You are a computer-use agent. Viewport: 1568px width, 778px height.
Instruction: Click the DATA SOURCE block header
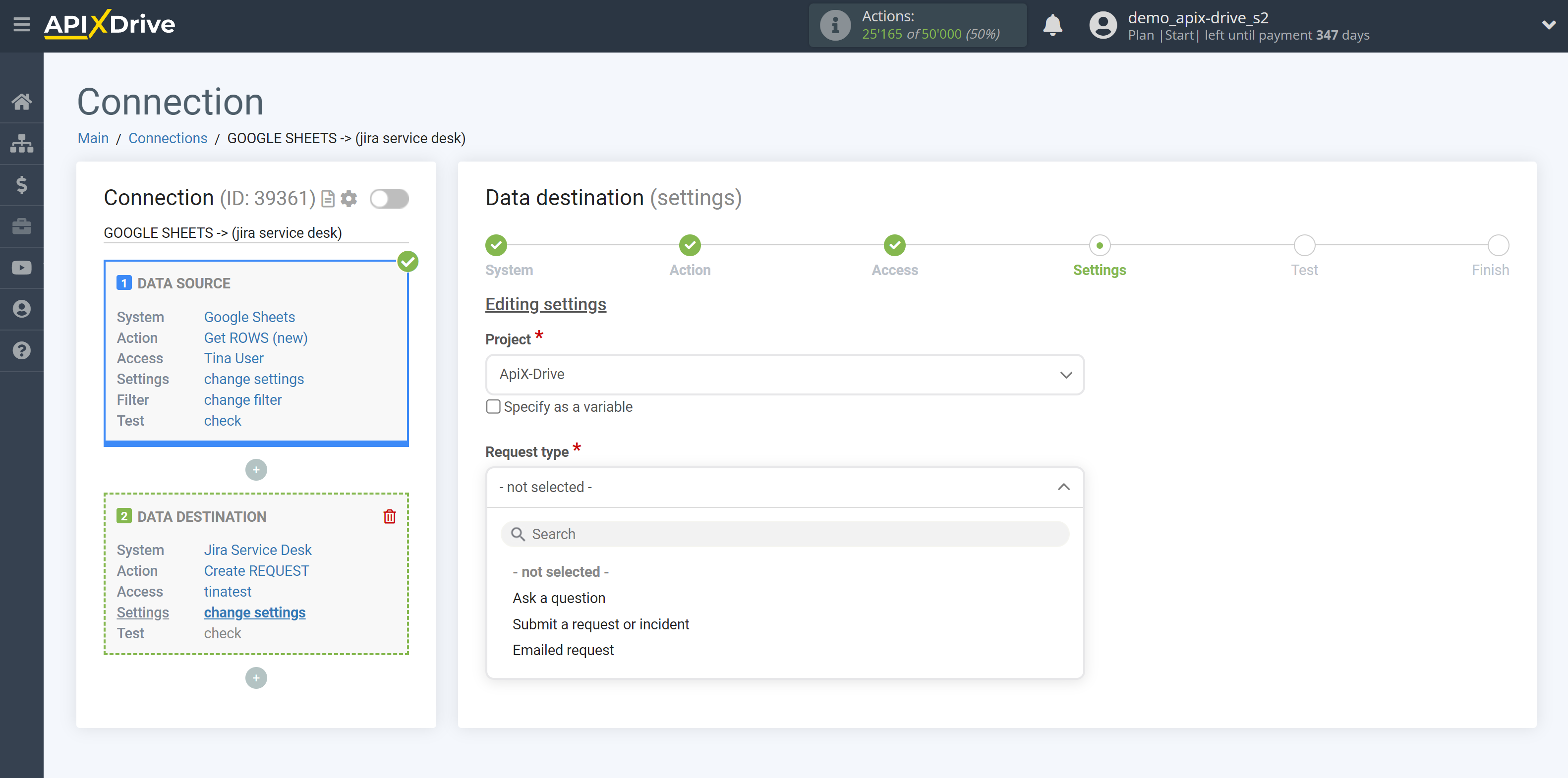coord(183,283)
